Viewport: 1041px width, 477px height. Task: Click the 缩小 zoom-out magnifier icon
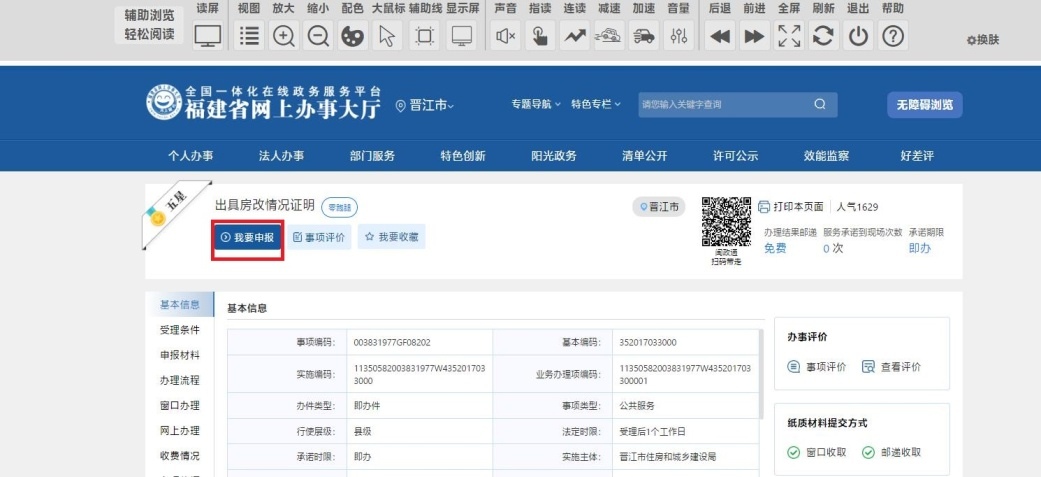(x=318, y=35)
